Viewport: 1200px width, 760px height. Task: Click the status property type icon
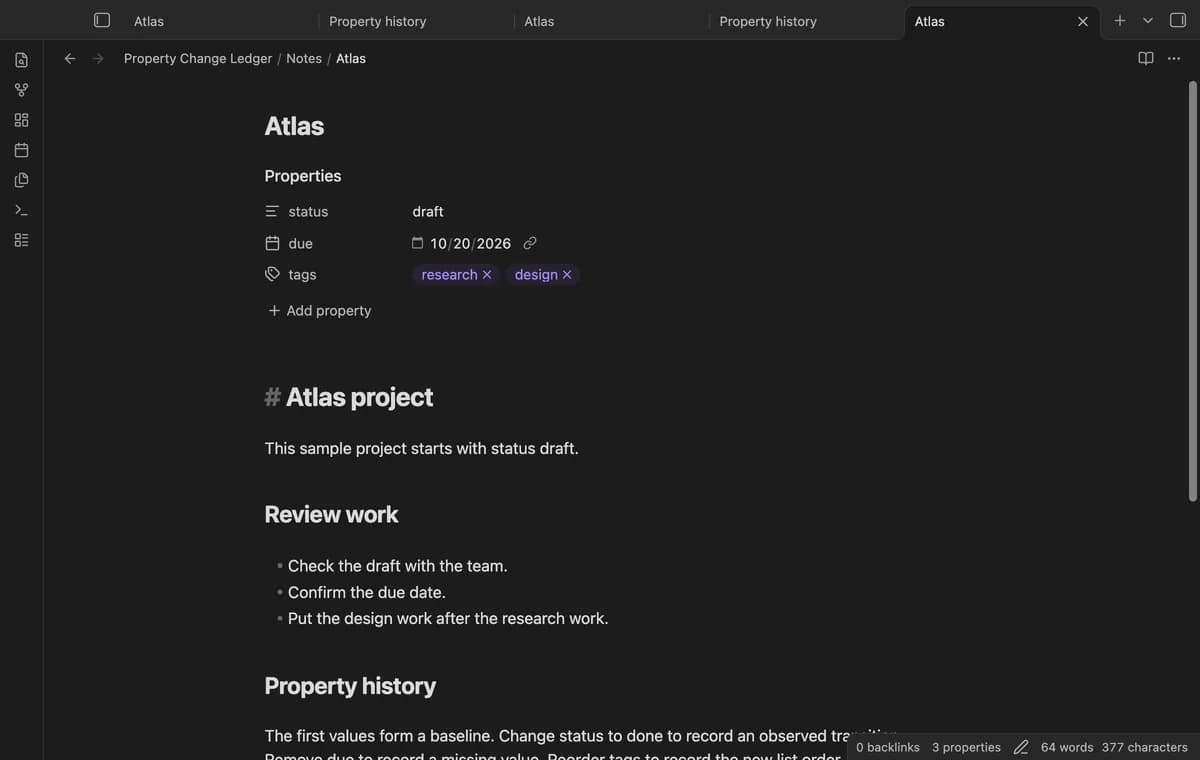272,212
